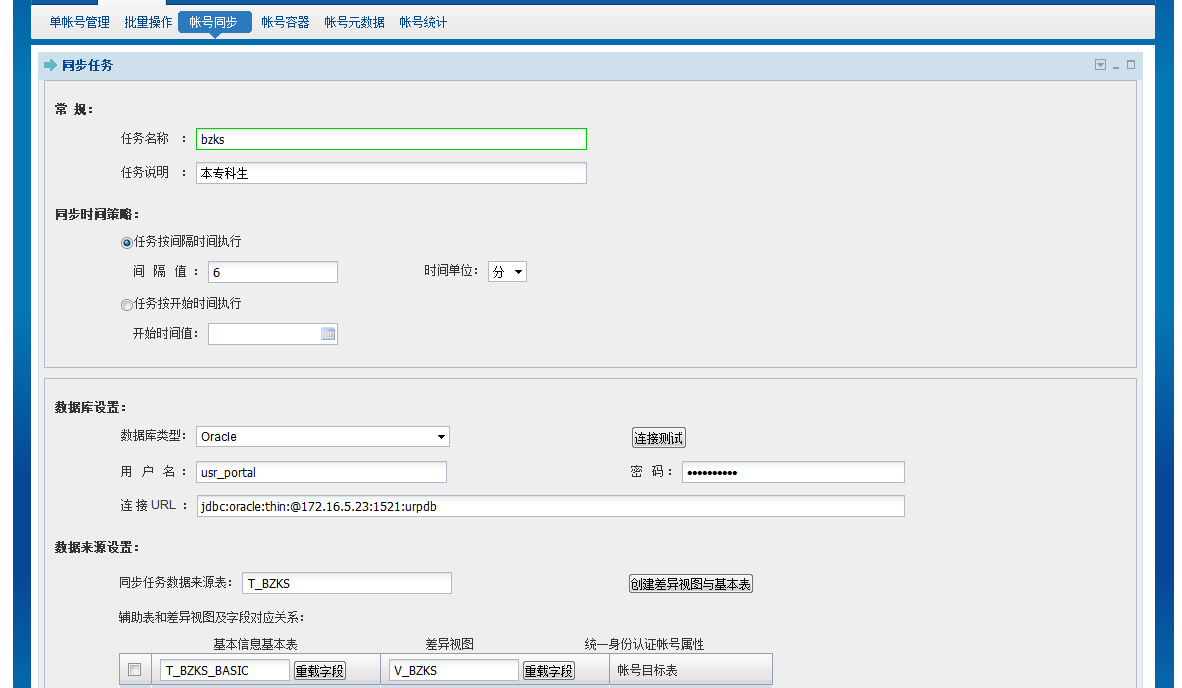
Task: Open the 帐号元数据 tab
Action: click(354, 22)
